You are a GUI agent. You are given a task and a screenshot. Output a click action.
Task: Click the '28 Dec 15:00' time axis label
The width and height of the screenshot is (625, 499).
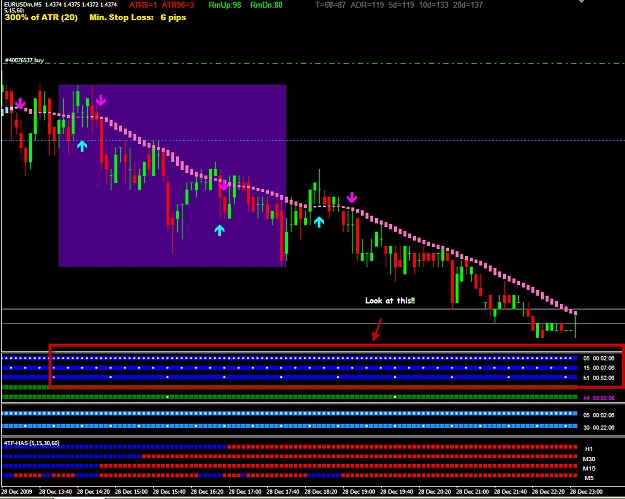131,491
